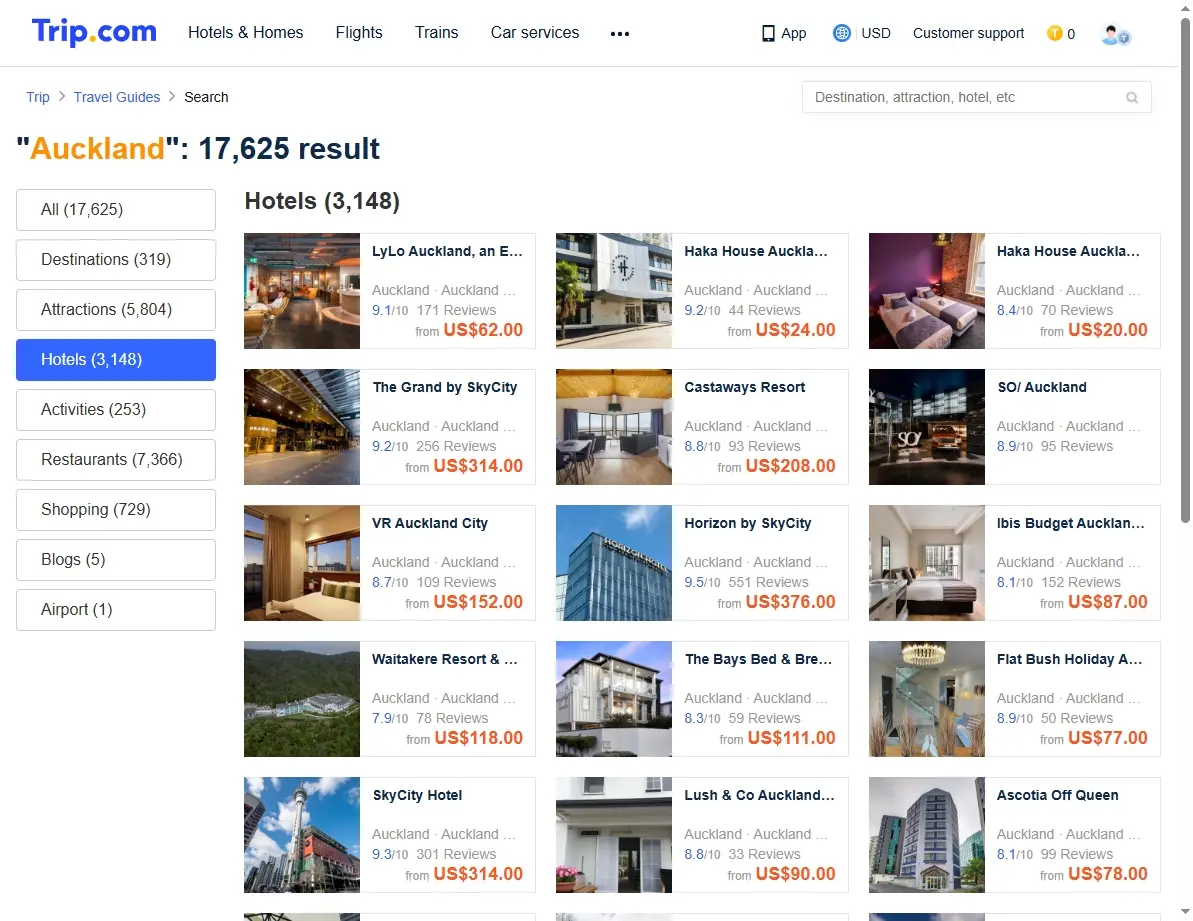The image size is (1193, 921).
Task: Click VR Auckland City title
Action: 430,524
